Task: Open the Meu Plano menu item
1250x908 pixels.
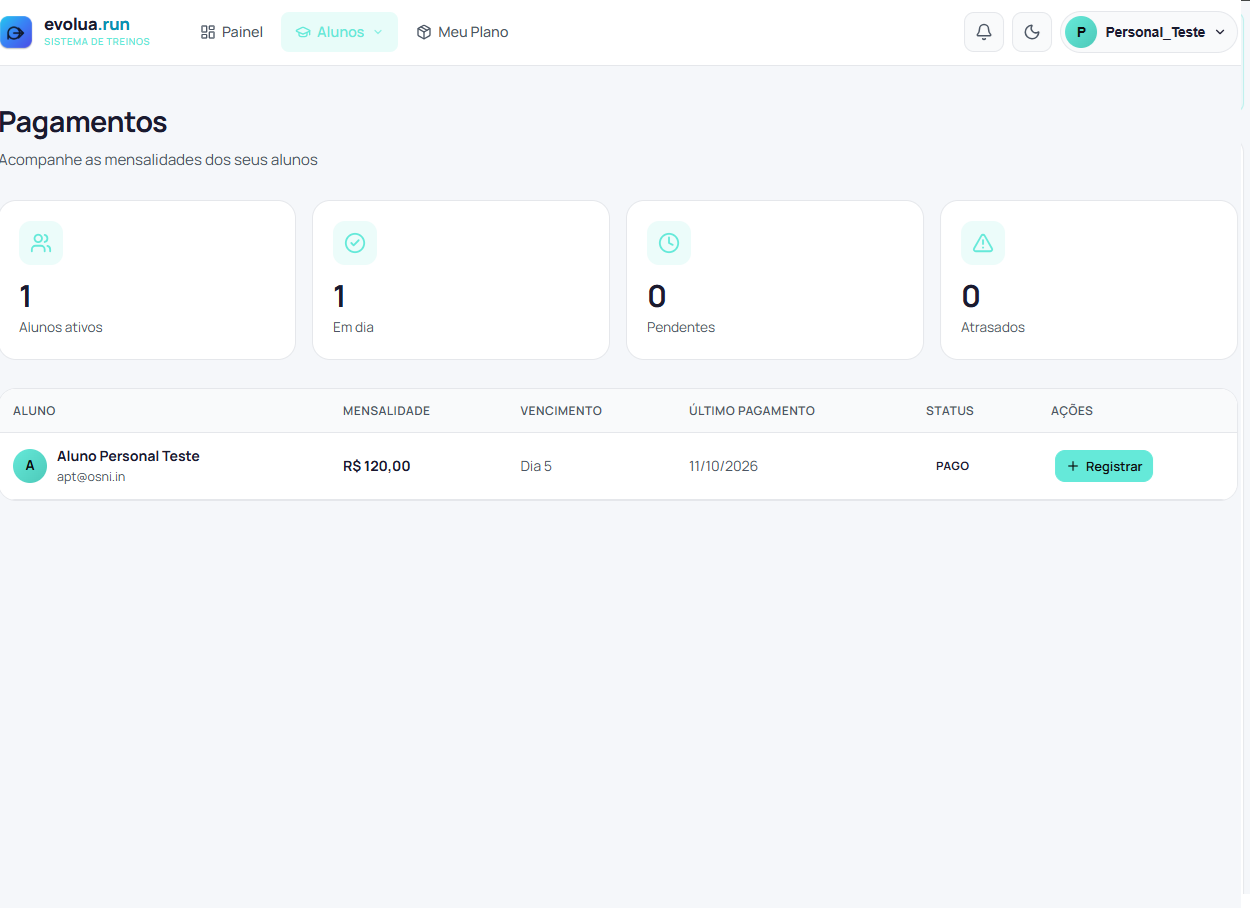Action: tap(462, 32)
